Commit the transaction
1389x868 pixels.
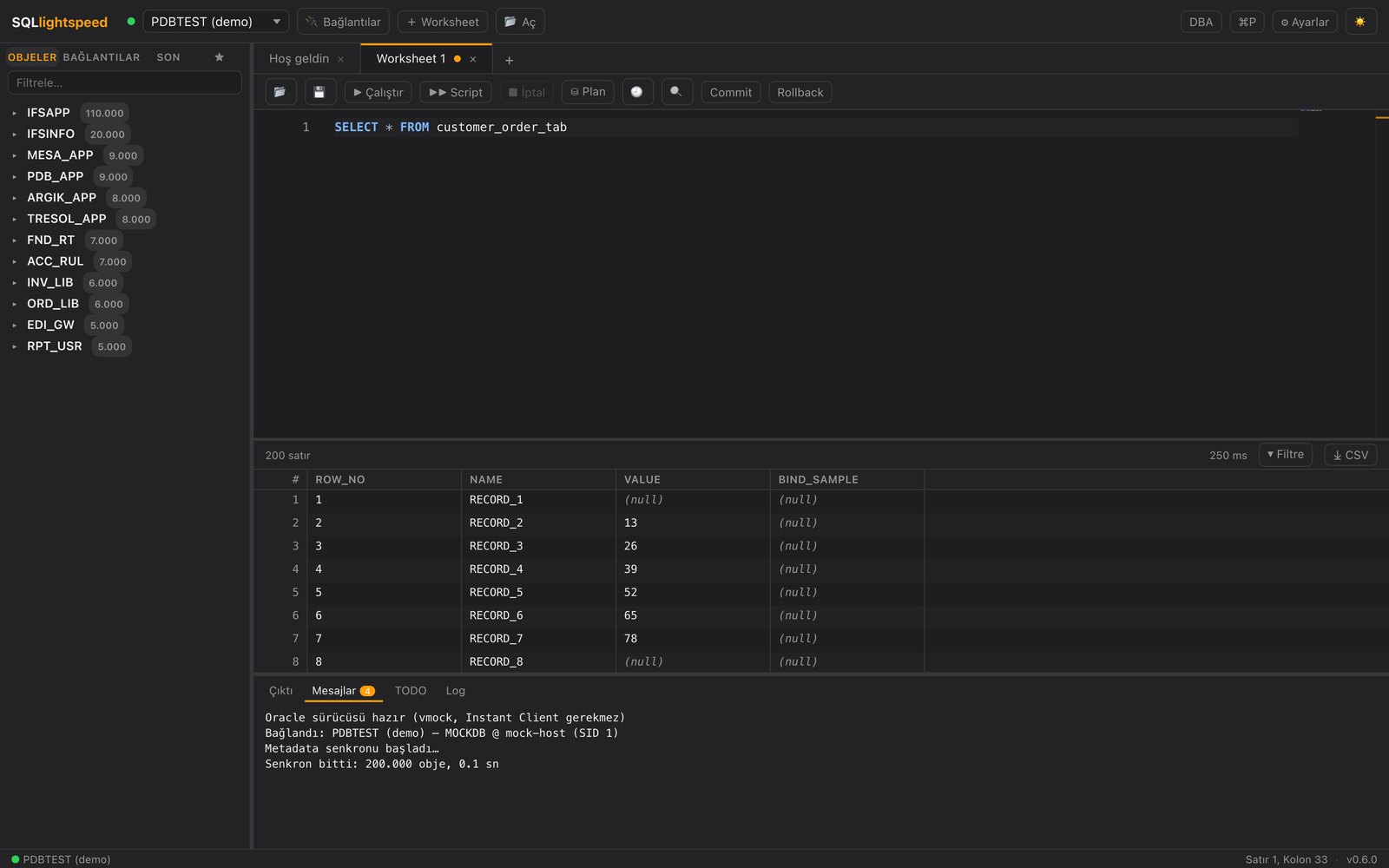[731, 92]
